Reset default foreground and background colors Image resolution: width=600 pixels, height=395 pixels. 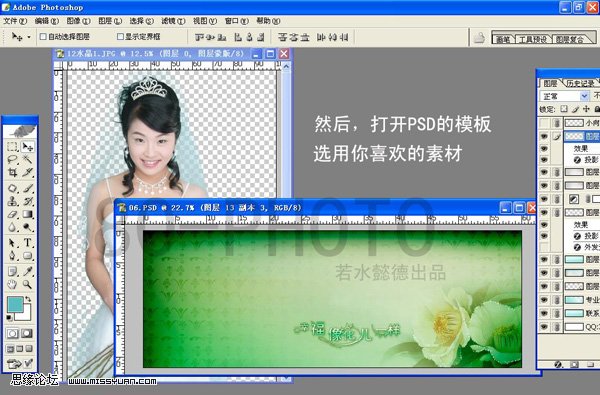(x=9, y=318)
